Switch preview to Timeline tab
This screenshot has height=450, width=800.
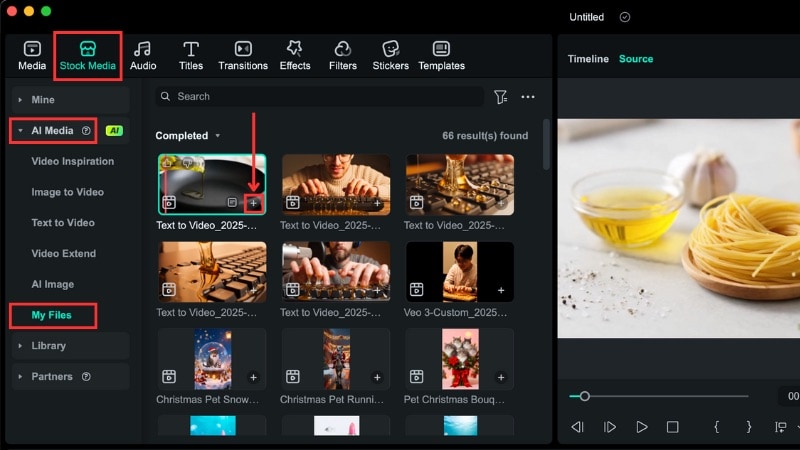(x=588, y=59)
